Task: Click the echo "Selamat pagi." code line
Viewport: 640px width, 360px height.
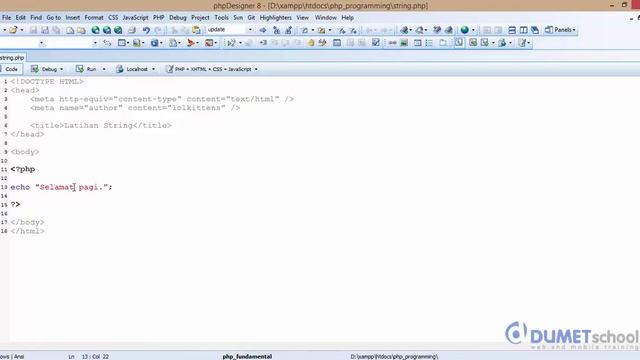Action: (x=61, y=187)
